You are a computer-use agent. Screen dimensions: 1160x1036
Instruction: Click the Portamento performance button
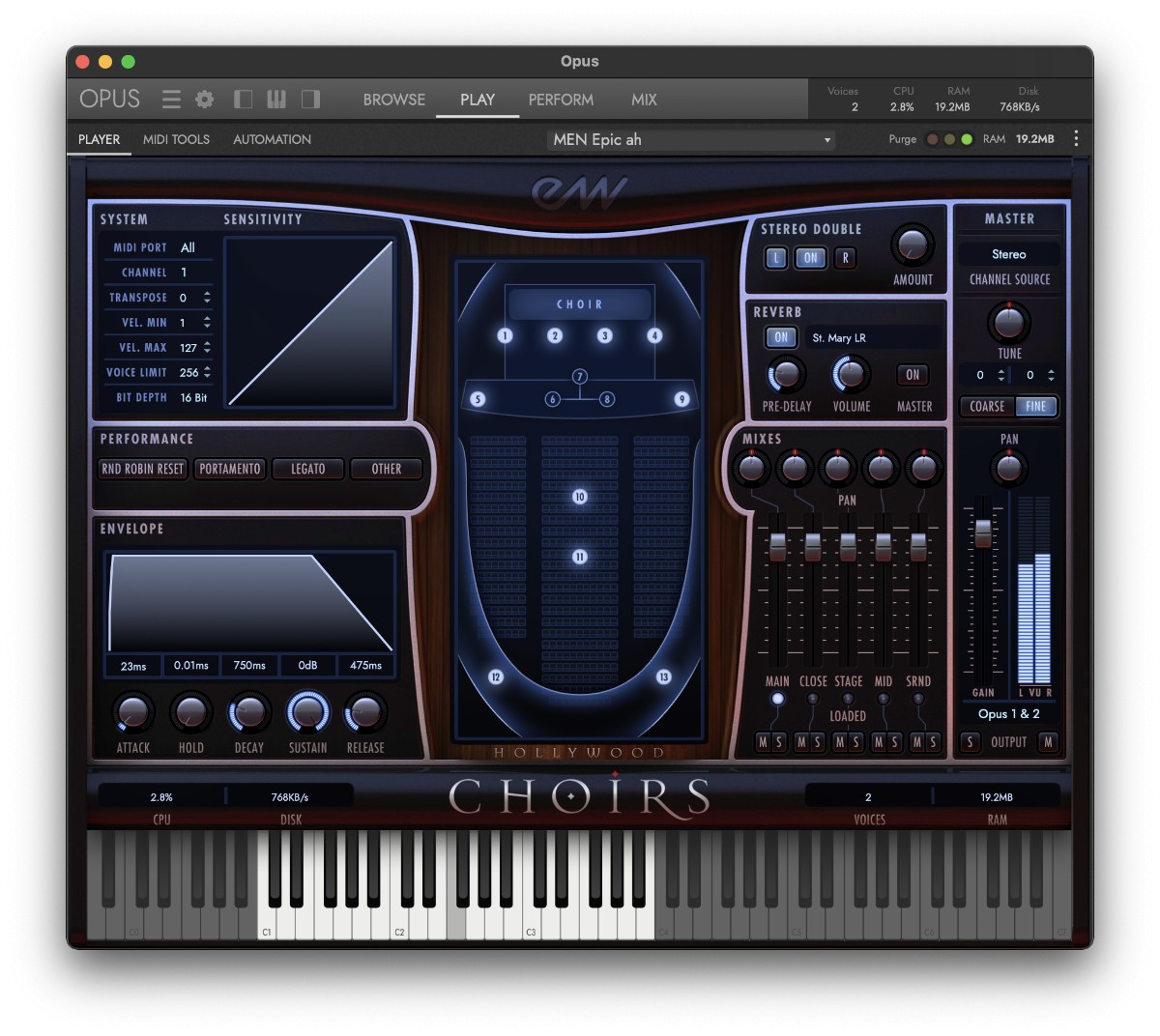click(x=230, y=469)
